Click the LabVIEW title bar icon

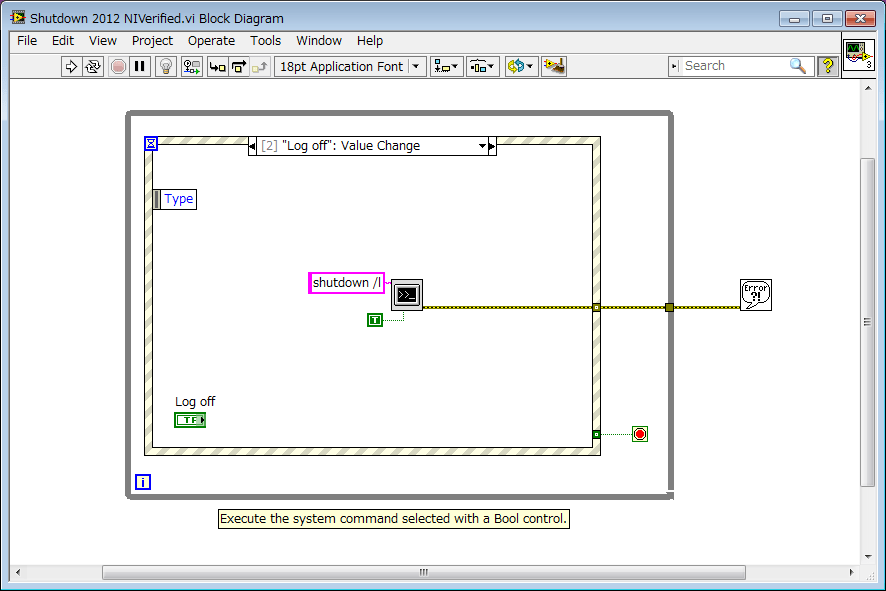pyautogui.click(x=18, y=18)
